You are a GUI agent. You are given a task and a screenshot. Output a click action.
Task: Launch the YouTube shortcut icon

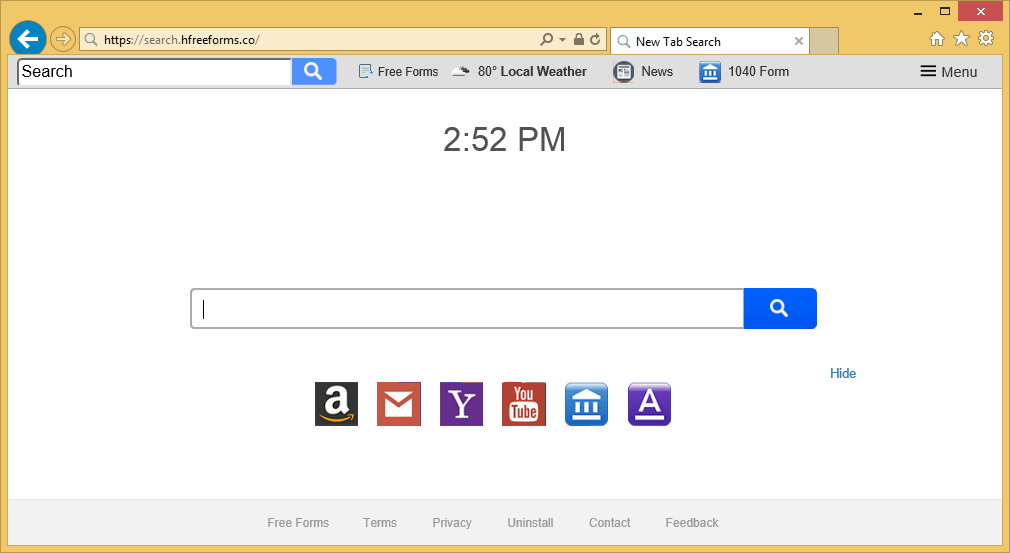pos(524,404)
